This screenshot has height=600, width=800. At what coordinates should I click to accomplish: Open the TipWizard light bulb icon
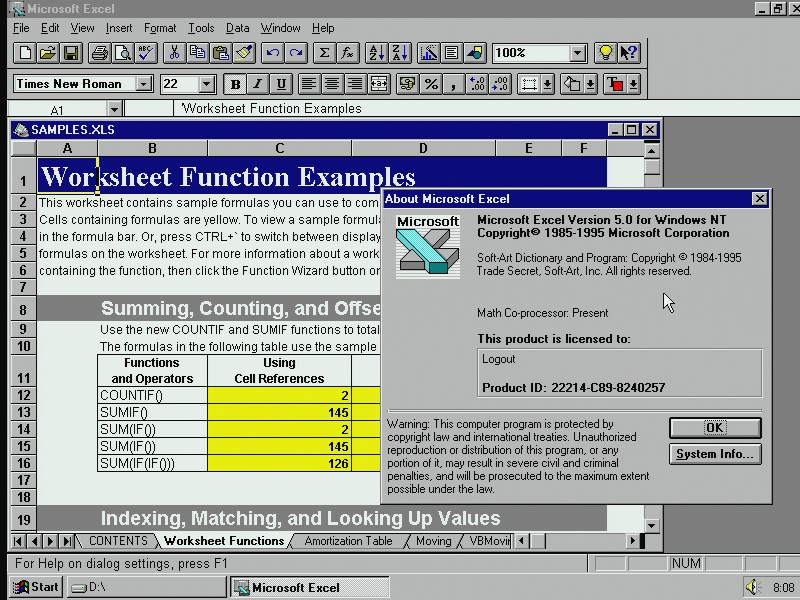(x=605, y=53)
